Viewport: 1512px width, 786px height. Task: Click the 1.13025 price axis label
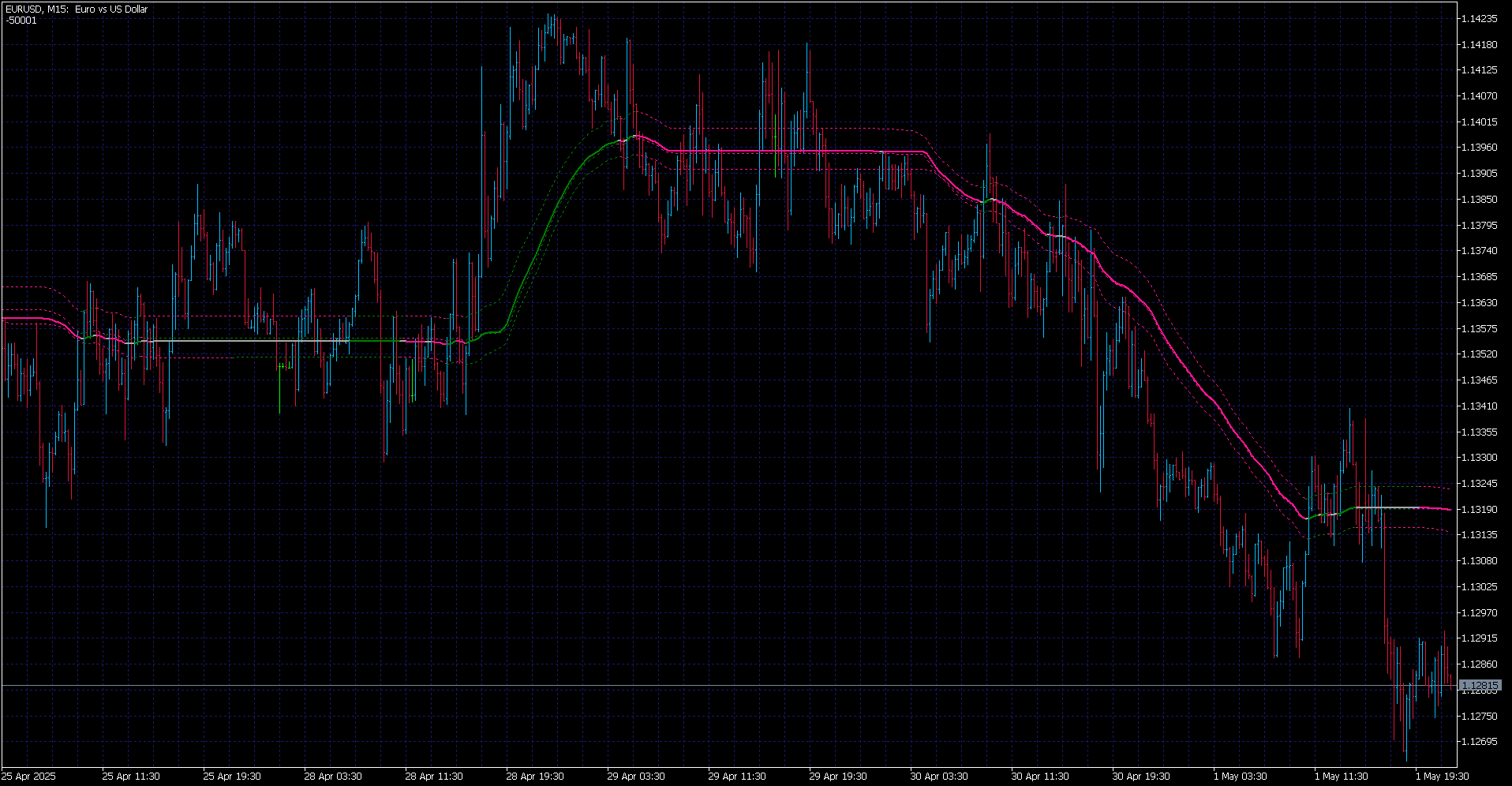(1479, 587)
